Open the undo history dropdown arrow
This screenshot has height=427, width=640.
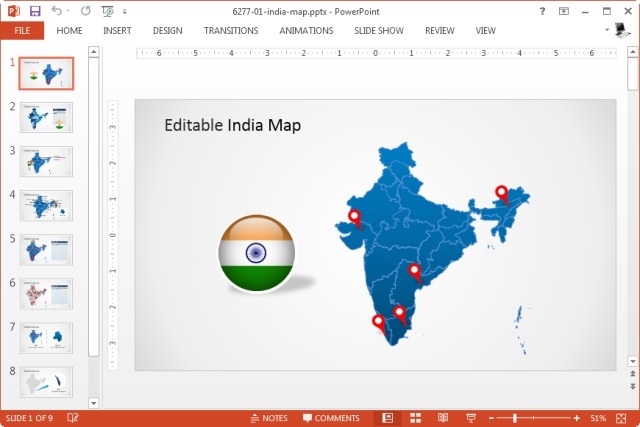68,11
